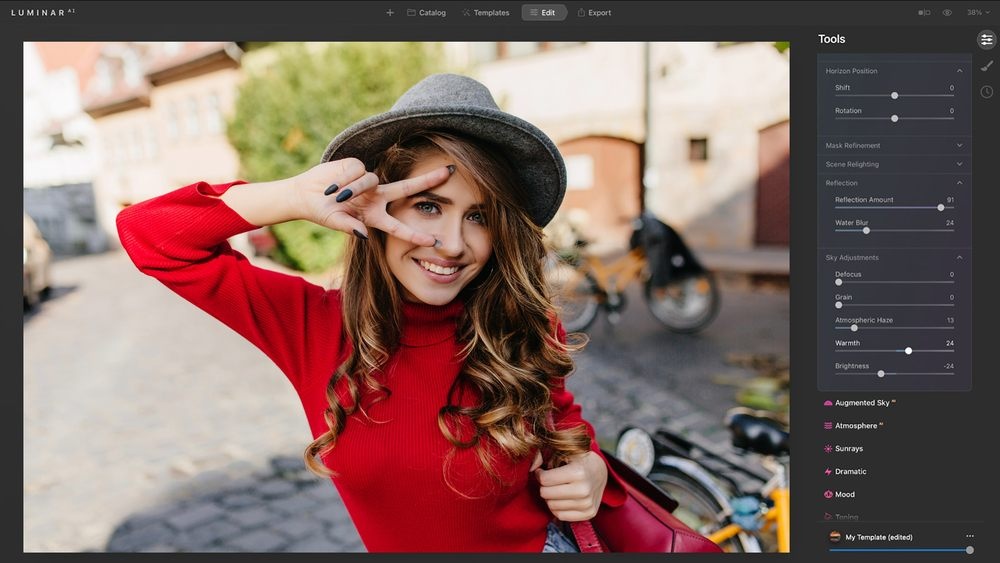Open the Augmented Sky tool
The height and width of the screenshot is (563, 1000).
point(861,403)
